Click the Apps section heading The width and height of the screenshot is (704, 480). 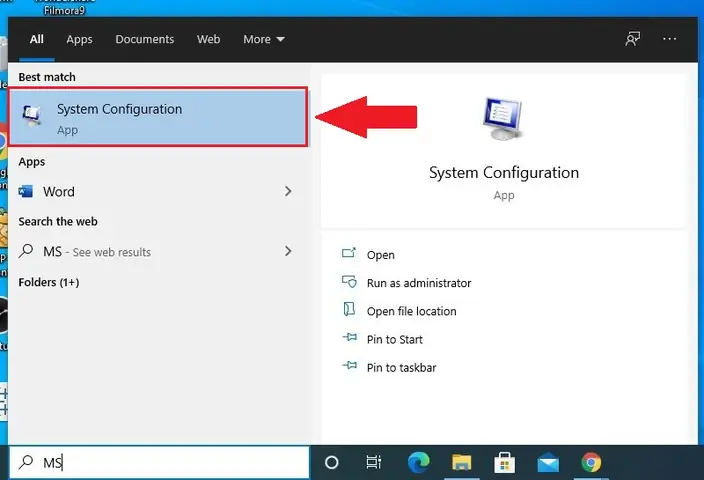click(32, 162)
